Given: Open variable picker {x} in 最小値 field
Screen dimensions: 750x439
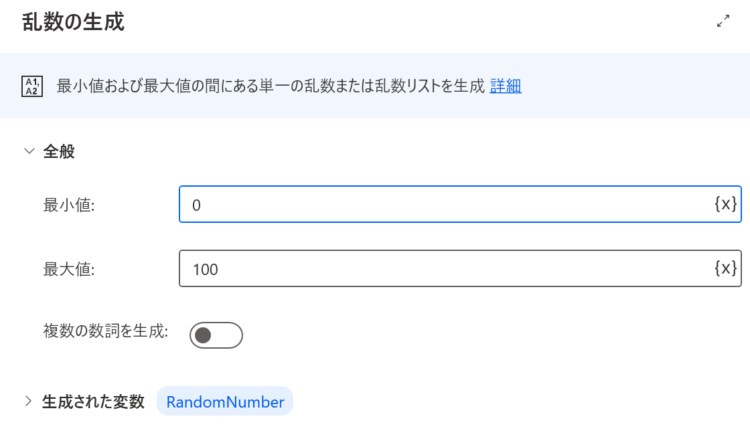Looking at the screenshot, I should click(725, 204).
